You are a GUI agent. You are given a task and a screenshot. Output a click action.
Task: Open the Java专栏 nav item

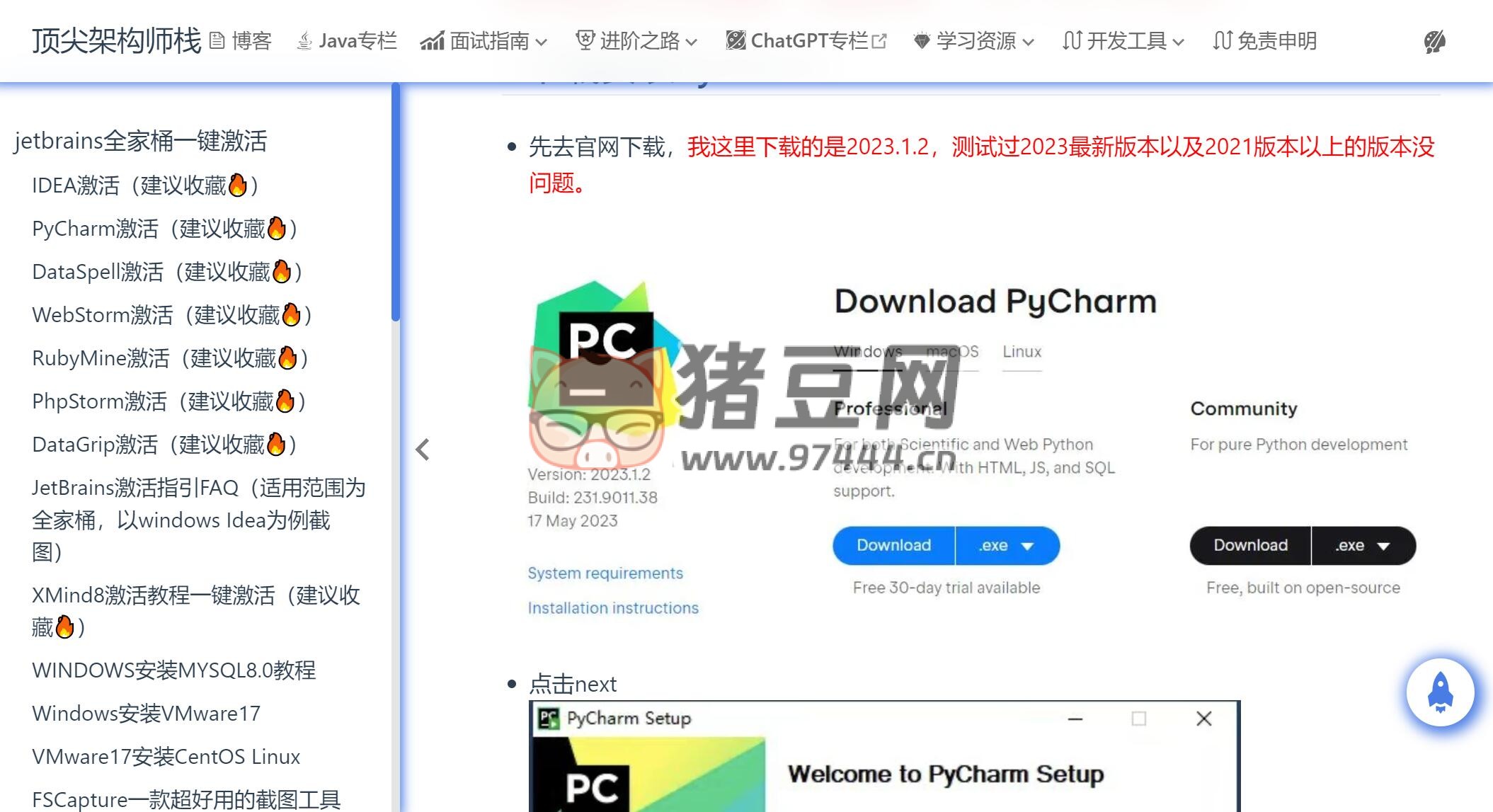point(347,41)
